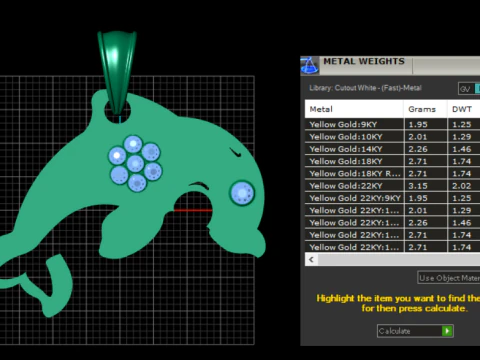
Task: Click the Calculate button
Action: click(415, 331)
